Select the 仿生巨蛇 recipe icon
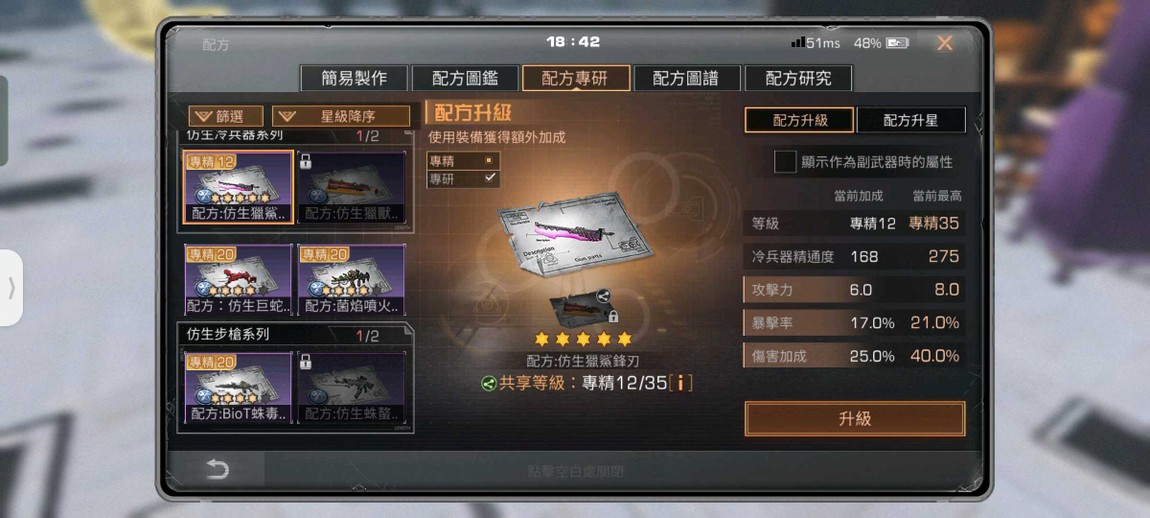Screen dimensions: 1150x518 (238, 280)
